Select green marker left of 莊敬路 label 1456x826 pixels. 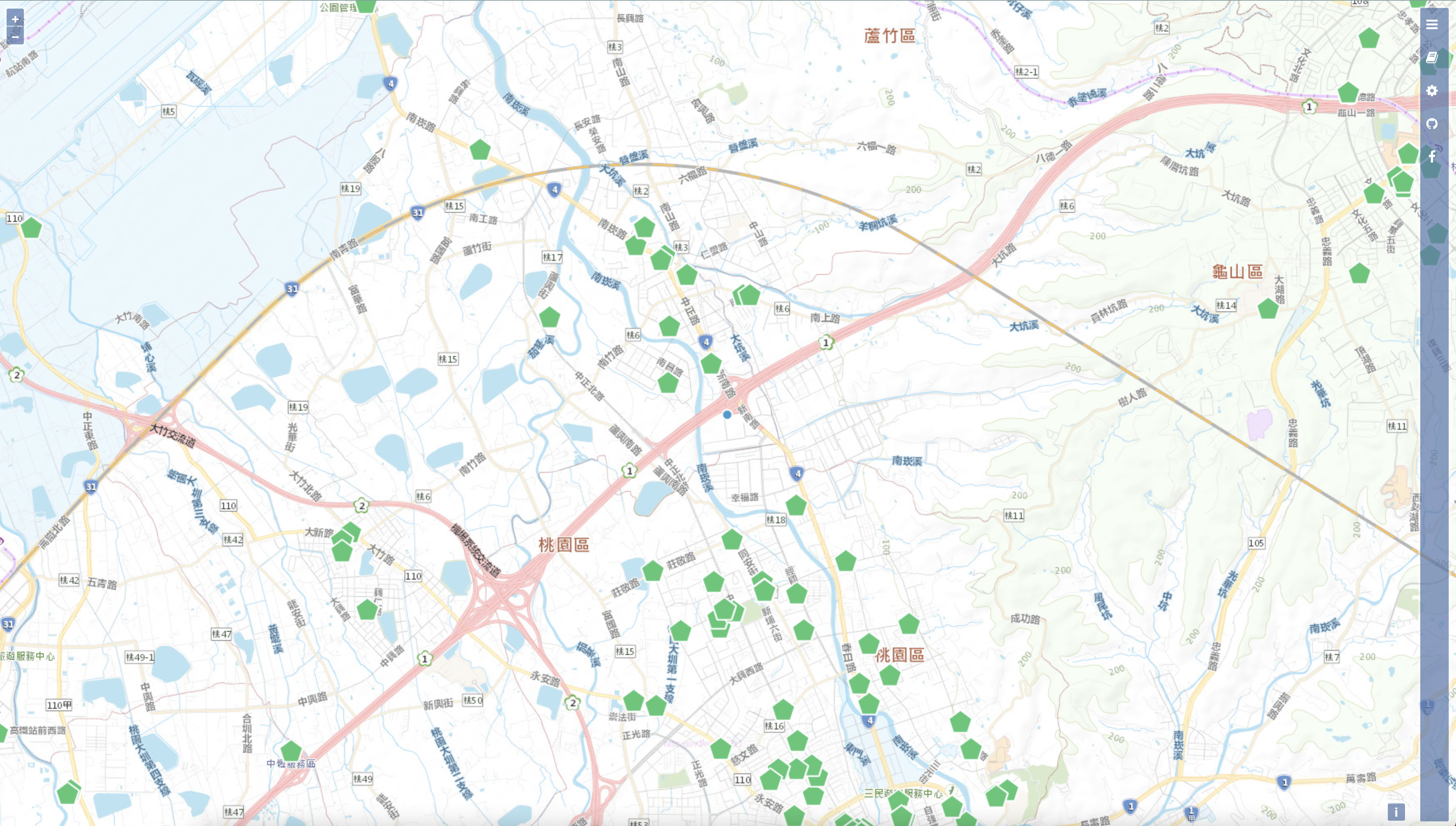coord(653,571)
